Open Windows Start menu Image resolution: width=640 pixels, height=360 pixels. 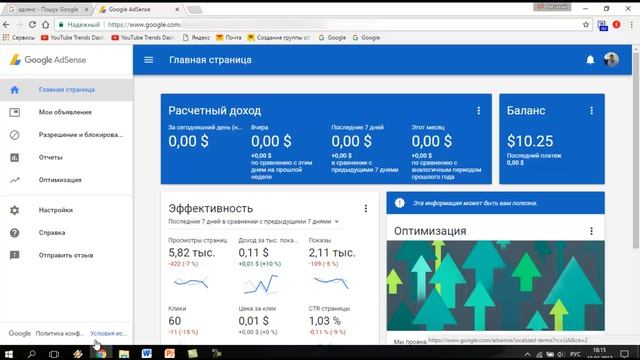(x=9, y=354)
